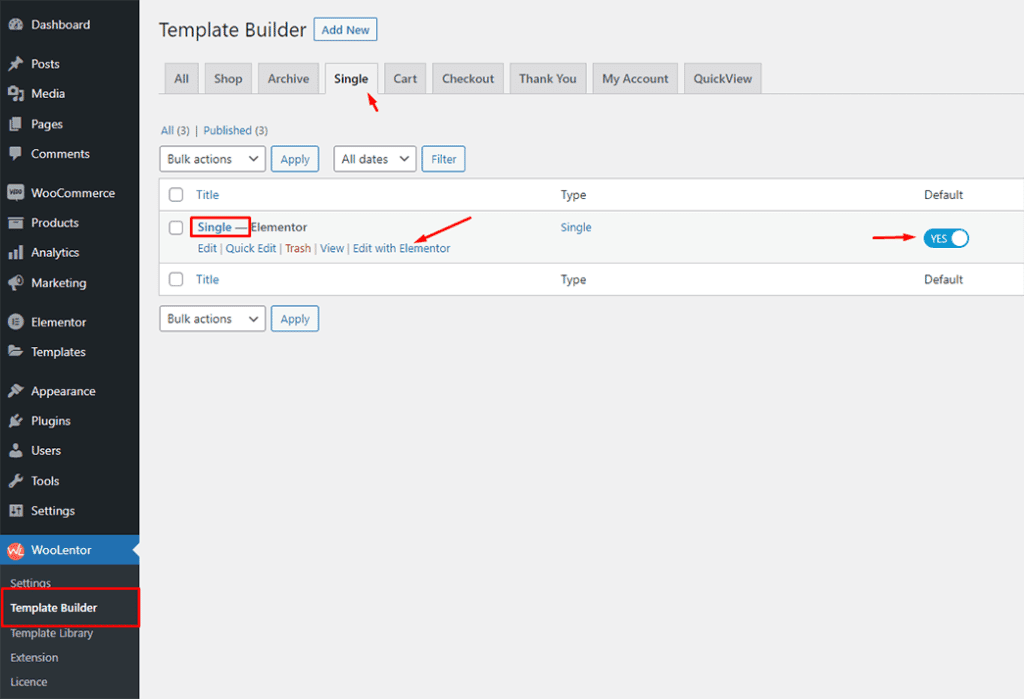This screenshot has height=699, width=1024.
Task: Click the Posts pushpin icon
Action: point(16,64)
